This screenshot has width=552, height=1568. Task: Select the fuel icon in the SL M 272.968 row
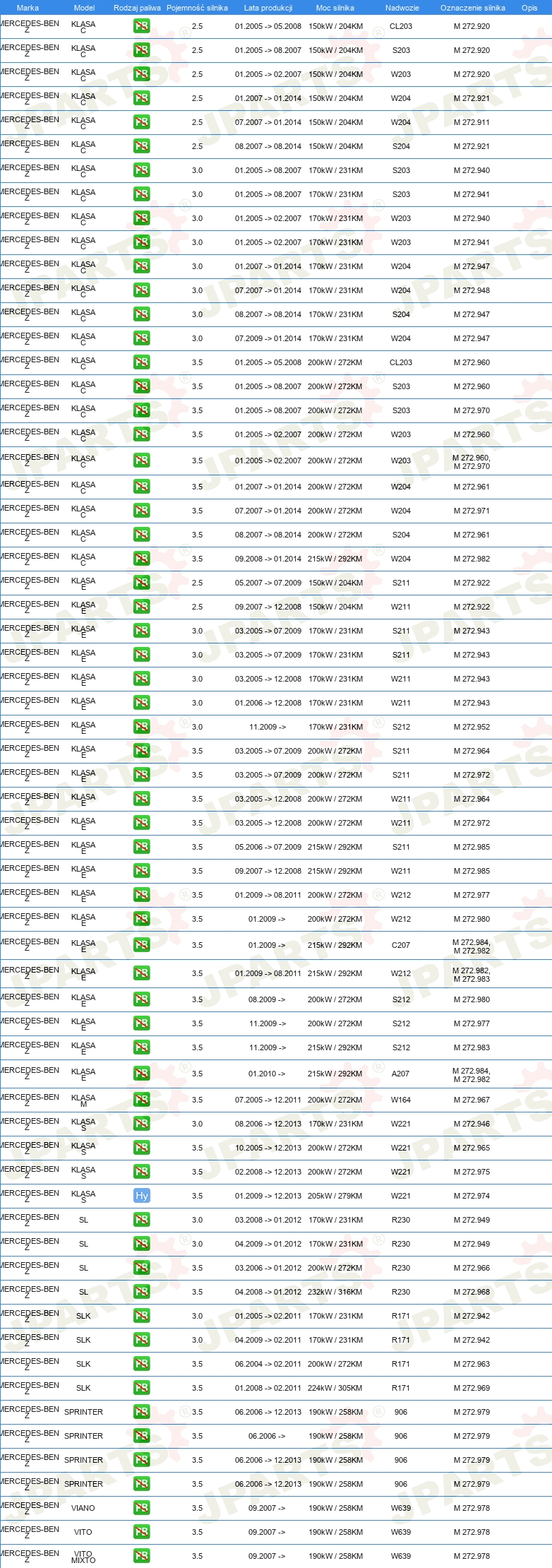[141, 1292]
